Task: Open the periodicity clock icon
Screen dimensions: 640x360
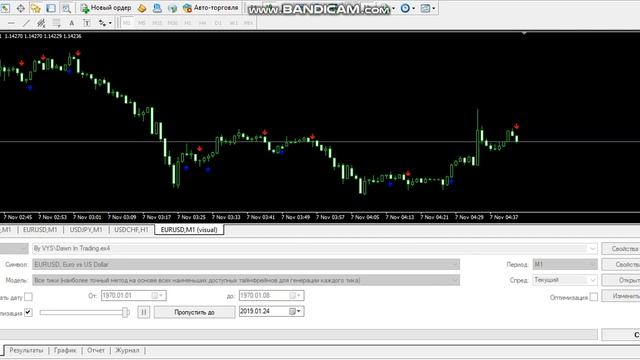Action: (405, 8)
